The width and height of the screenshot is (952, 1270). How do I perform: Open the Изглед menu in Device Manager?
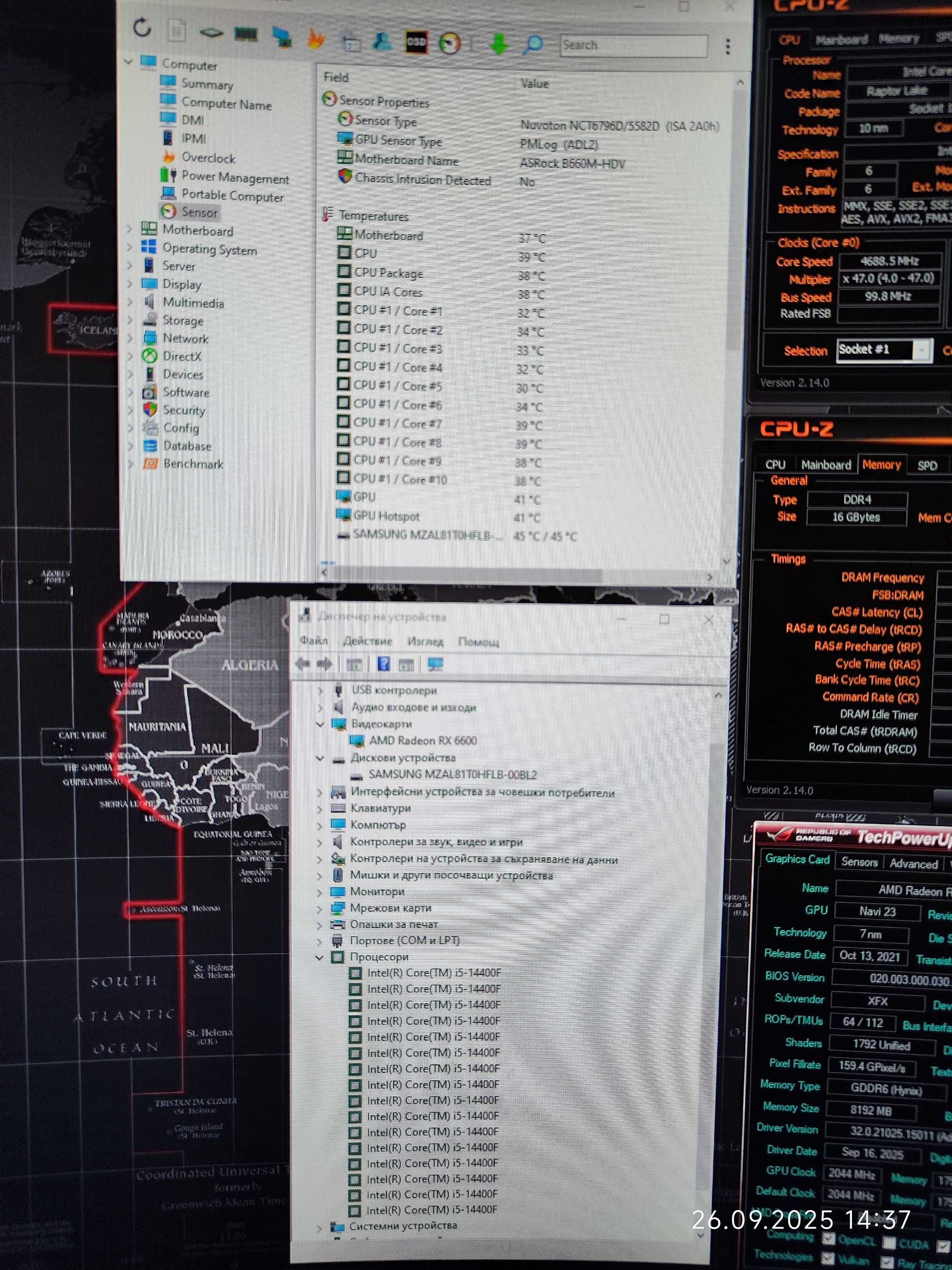pos(425,641)
